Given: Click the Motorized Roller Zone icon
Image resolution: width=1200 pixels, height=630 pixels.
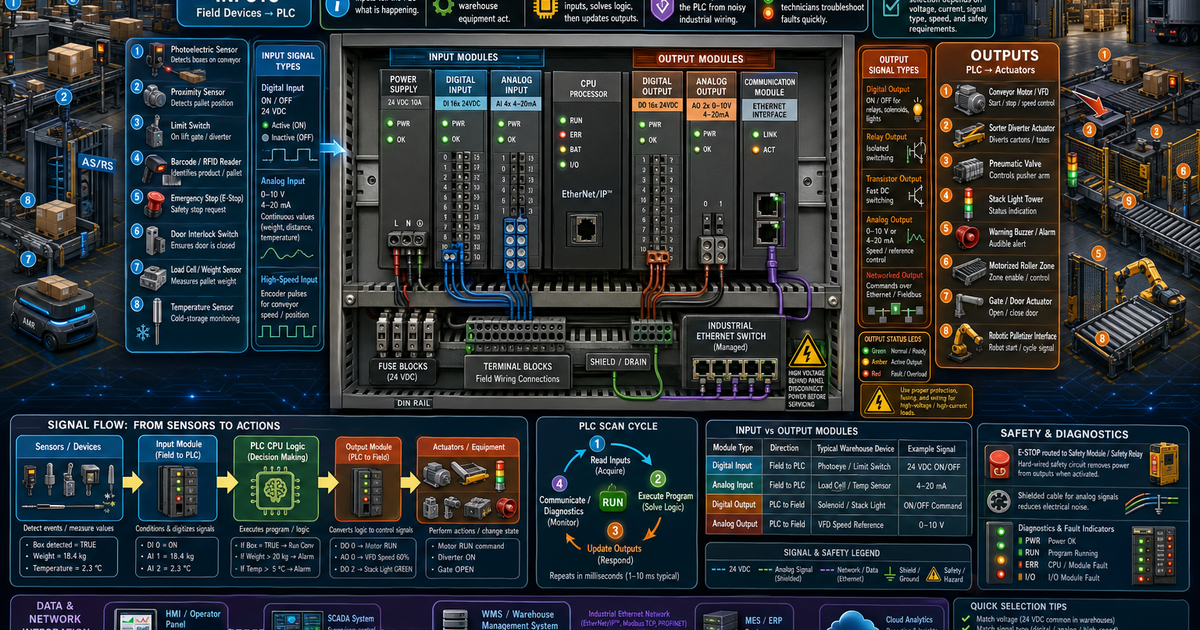Looking at the screenshot, I should tap(968, 270).
